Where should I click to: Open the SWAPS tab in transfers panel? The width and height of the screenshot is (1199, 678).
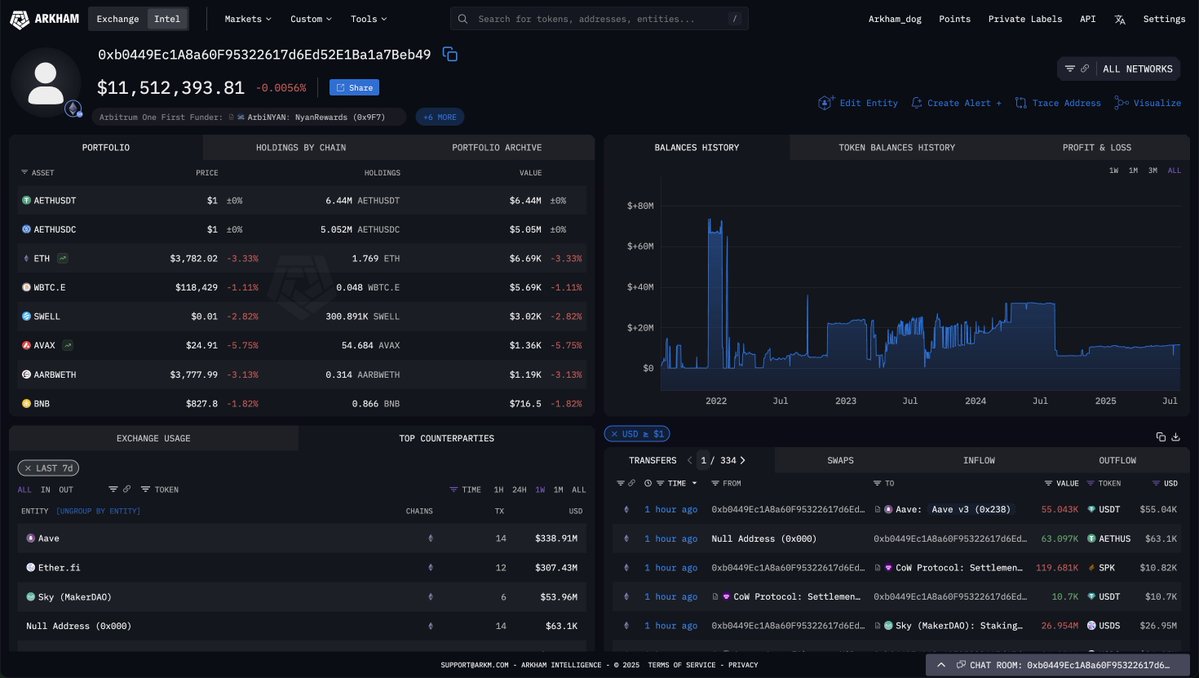click(840, 460)
